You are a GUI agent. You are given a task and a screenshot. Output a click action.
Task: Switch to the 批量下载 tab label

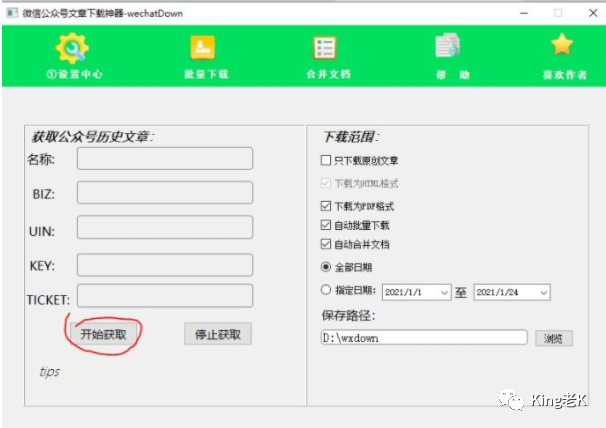pos(206,74)
